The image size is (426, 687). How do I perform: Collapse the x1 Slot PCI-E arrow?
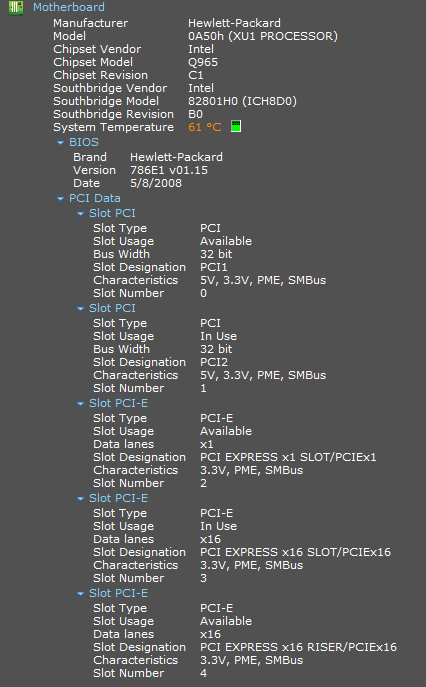(80, 404)
